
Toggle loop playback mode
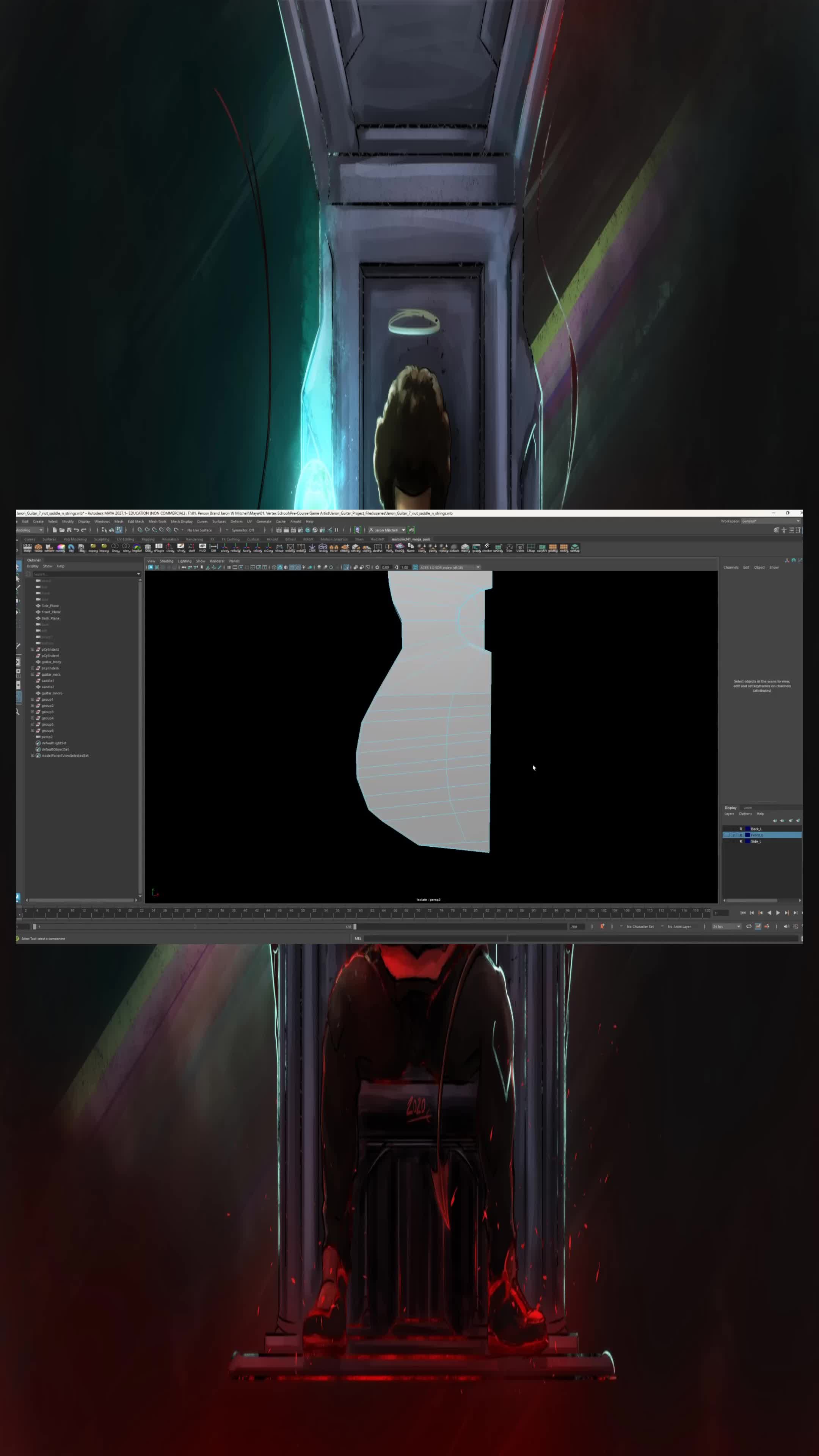click(x=748, y=926)
